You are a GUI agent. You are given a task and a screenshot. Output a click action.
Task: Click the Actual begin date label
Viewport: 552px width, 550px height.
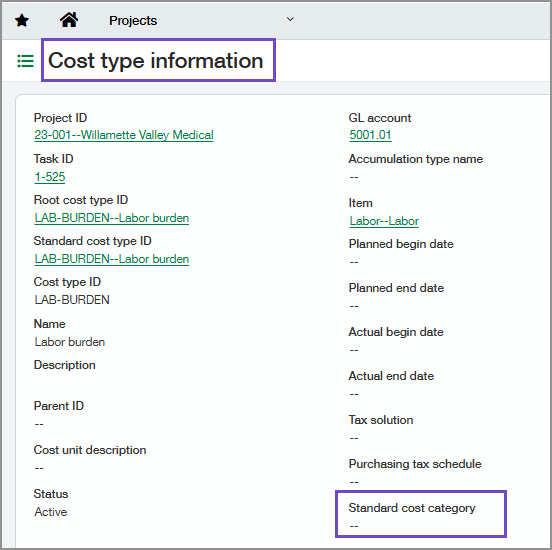[396, 332]
